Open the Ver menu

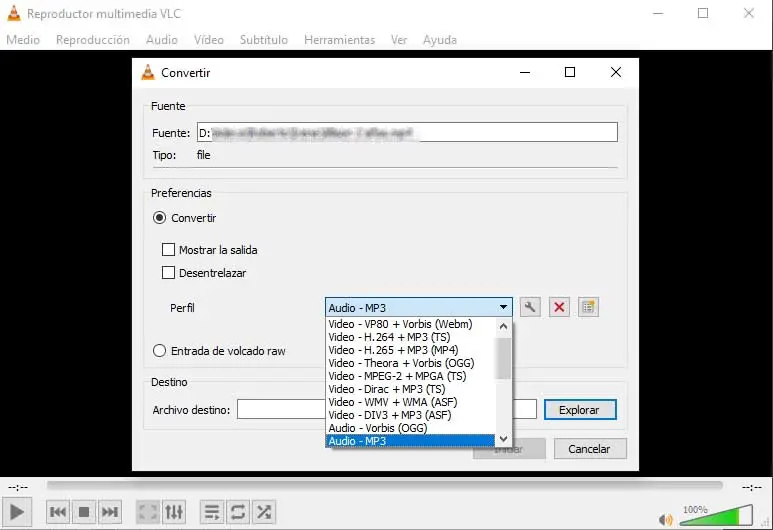(x=399, y=39)
